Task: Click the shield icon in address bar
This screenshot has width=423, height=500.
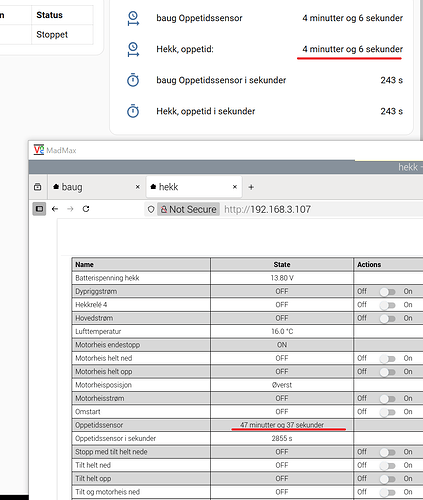Action: coord(151,209)
